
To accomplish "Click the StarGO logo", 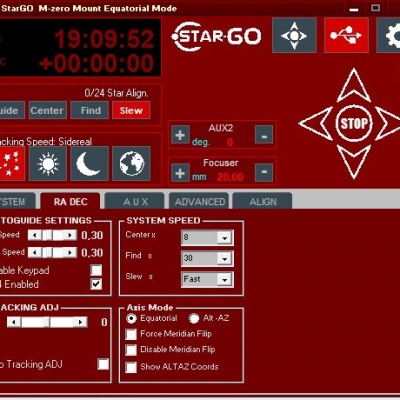I will [216, 36].
